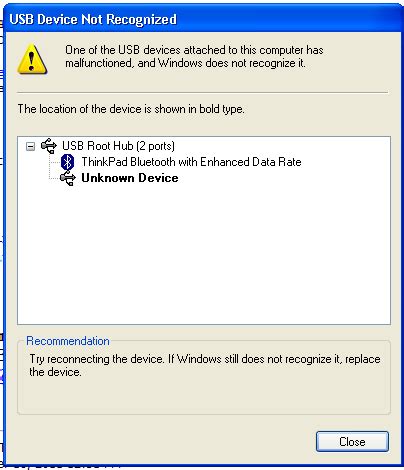404x470 pixels.
Task: Select the USB Root Hub (2 ports) label
Action: [118, 146]
